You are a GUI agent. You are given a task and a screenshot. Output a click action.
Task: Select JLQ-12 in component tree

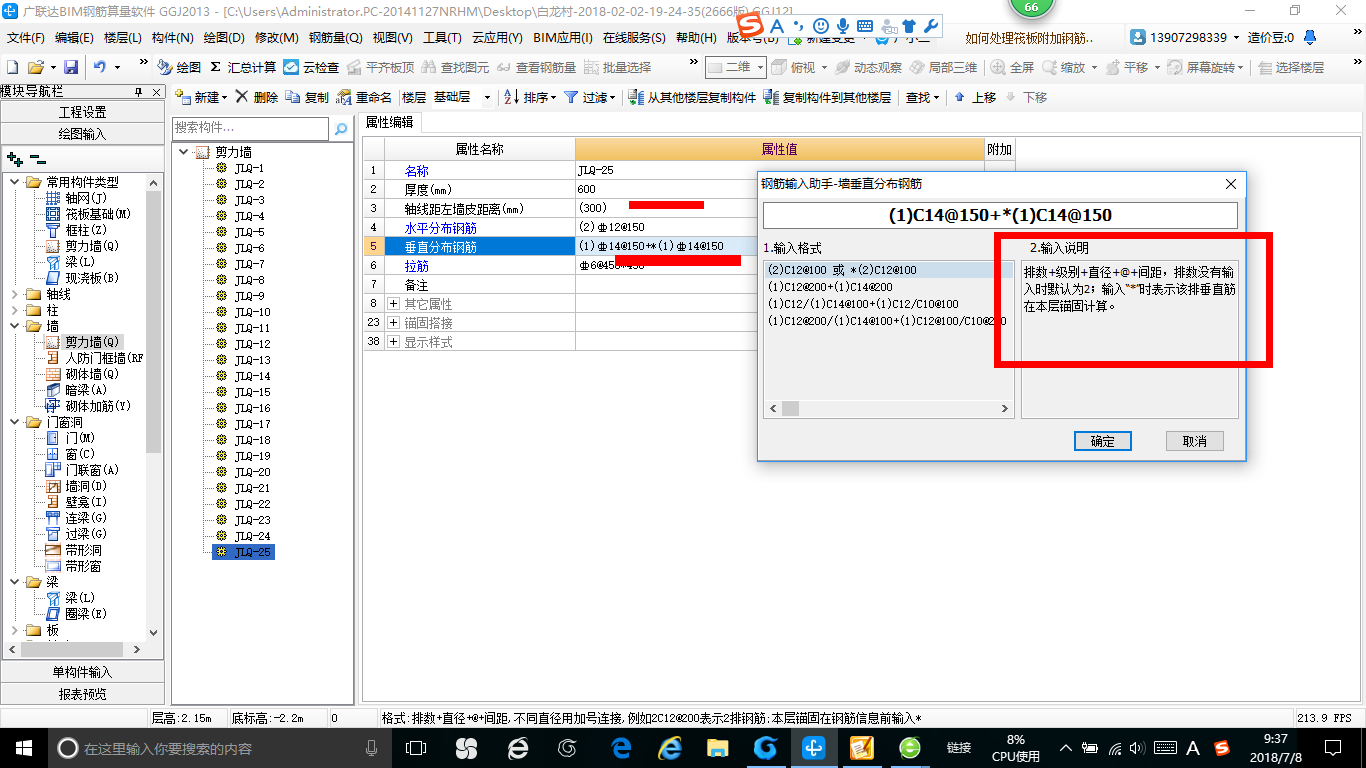[x=252, y=344]
